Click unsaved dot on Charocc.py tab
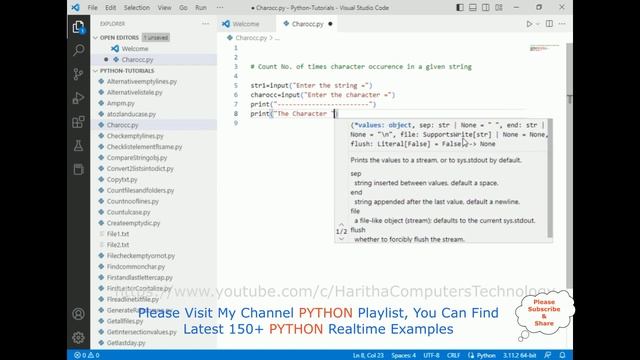Image resolution: width=640 pixels, height=360 pixels. pyautogui.click(x=330, y=24)
